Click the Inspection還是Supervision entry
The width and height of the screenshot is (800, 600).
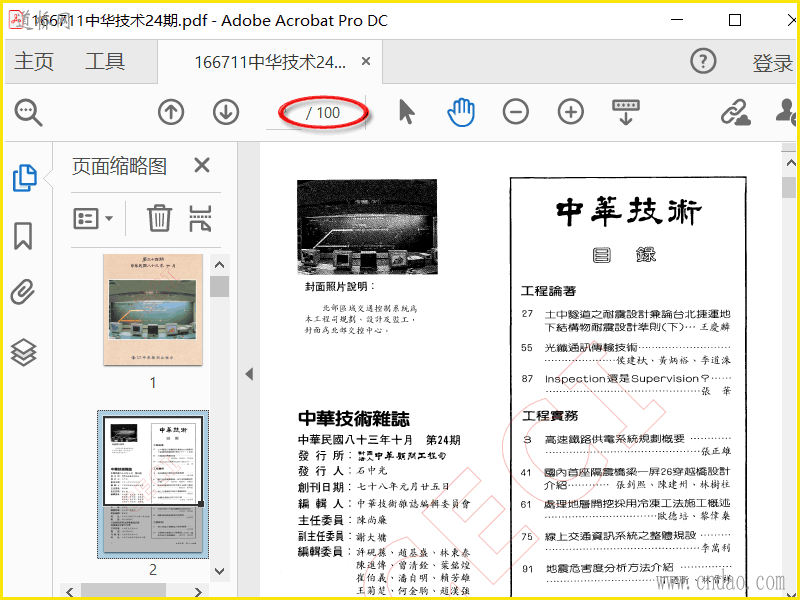(627, 379)
